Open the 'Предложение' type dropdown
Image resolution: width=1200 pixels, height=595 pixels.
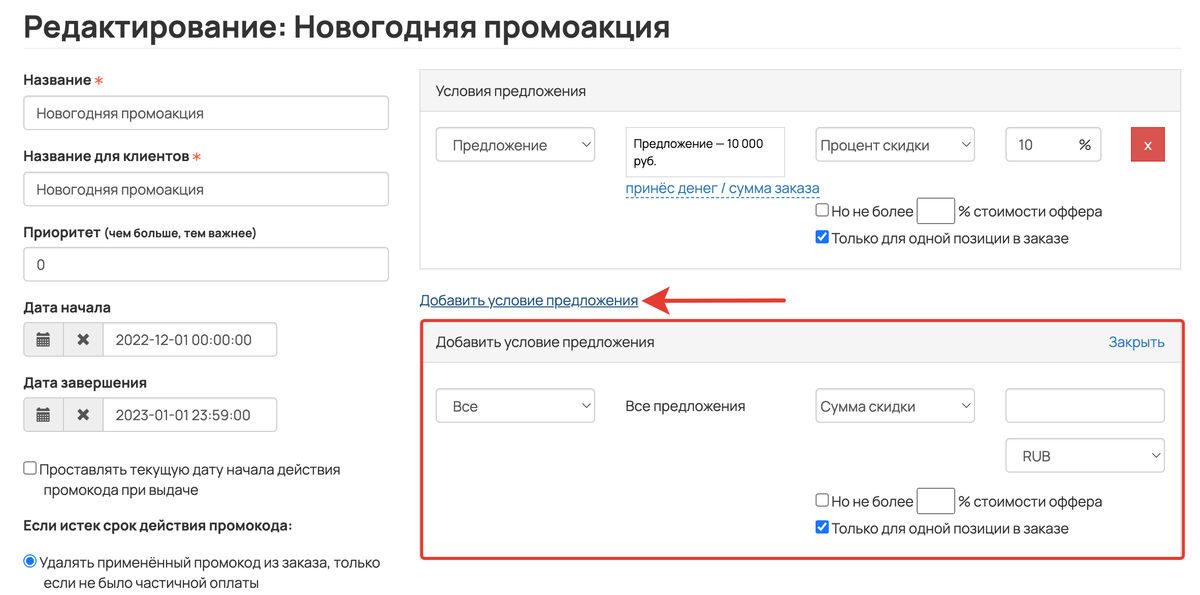515,145
